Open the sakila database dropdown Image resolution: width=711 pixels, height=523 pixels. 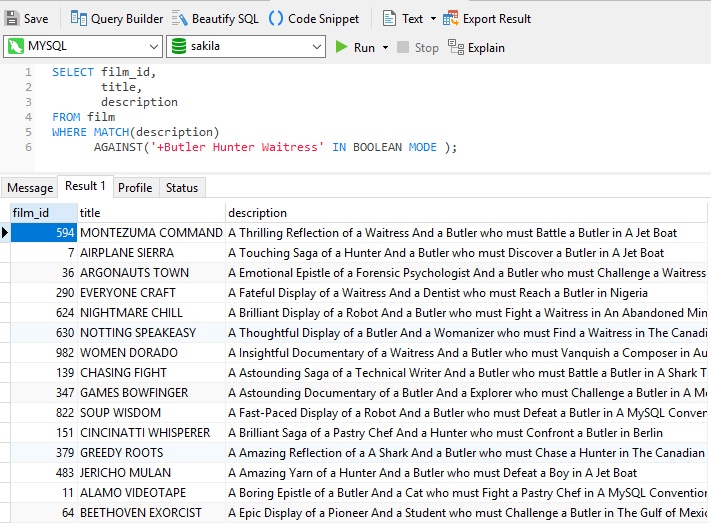pyautogui.click(x=317, y=47)
